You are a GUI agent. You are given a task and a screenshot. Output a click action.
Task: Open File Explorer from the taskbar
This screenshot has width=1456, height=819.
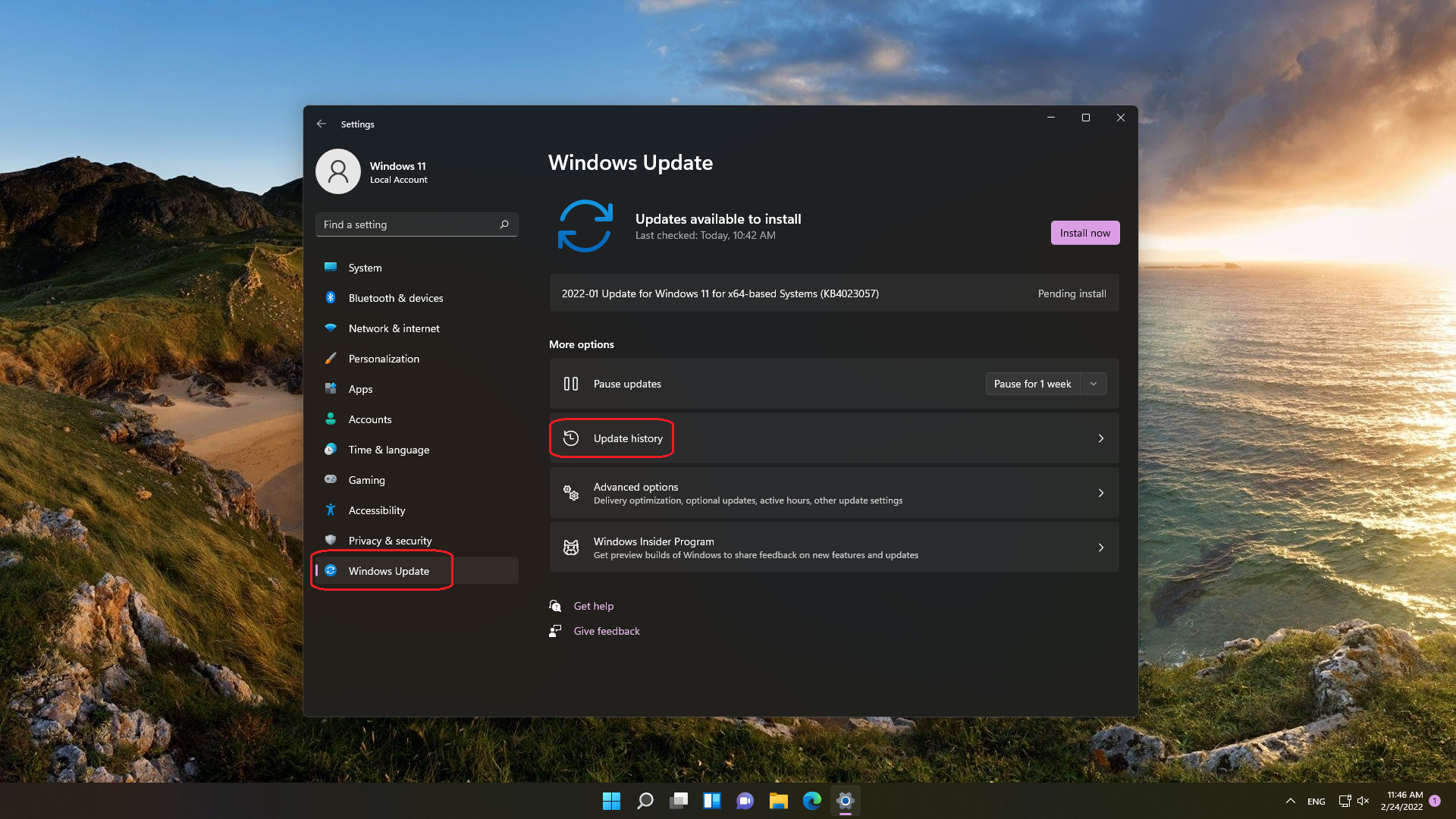tap(778, 801)
